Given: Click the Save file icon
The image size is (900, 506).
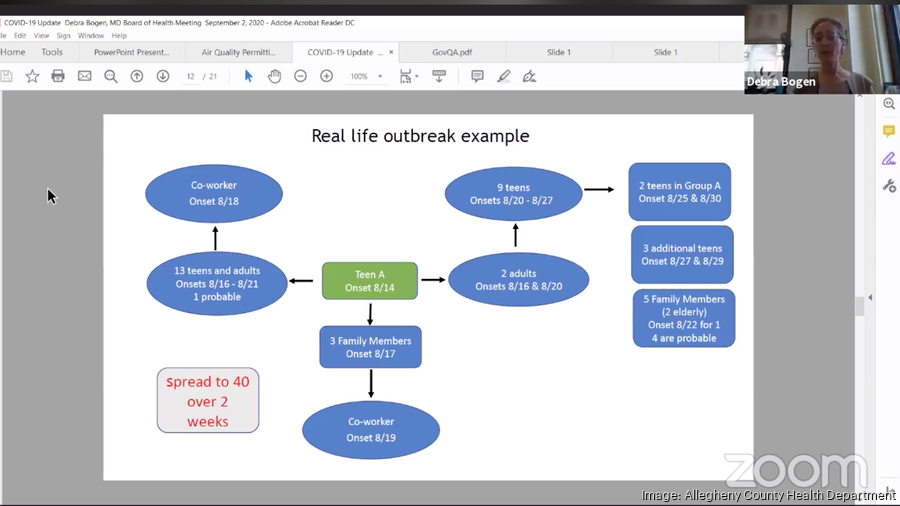Looking at the screenshot, I should (x=7, y=76).
